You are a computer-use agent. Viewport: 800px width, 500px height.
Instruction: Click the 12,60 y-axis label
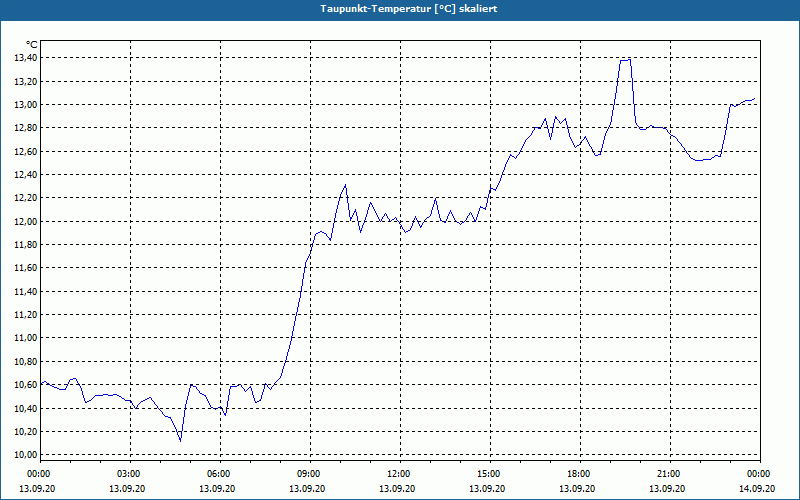(x=25, y=152)
